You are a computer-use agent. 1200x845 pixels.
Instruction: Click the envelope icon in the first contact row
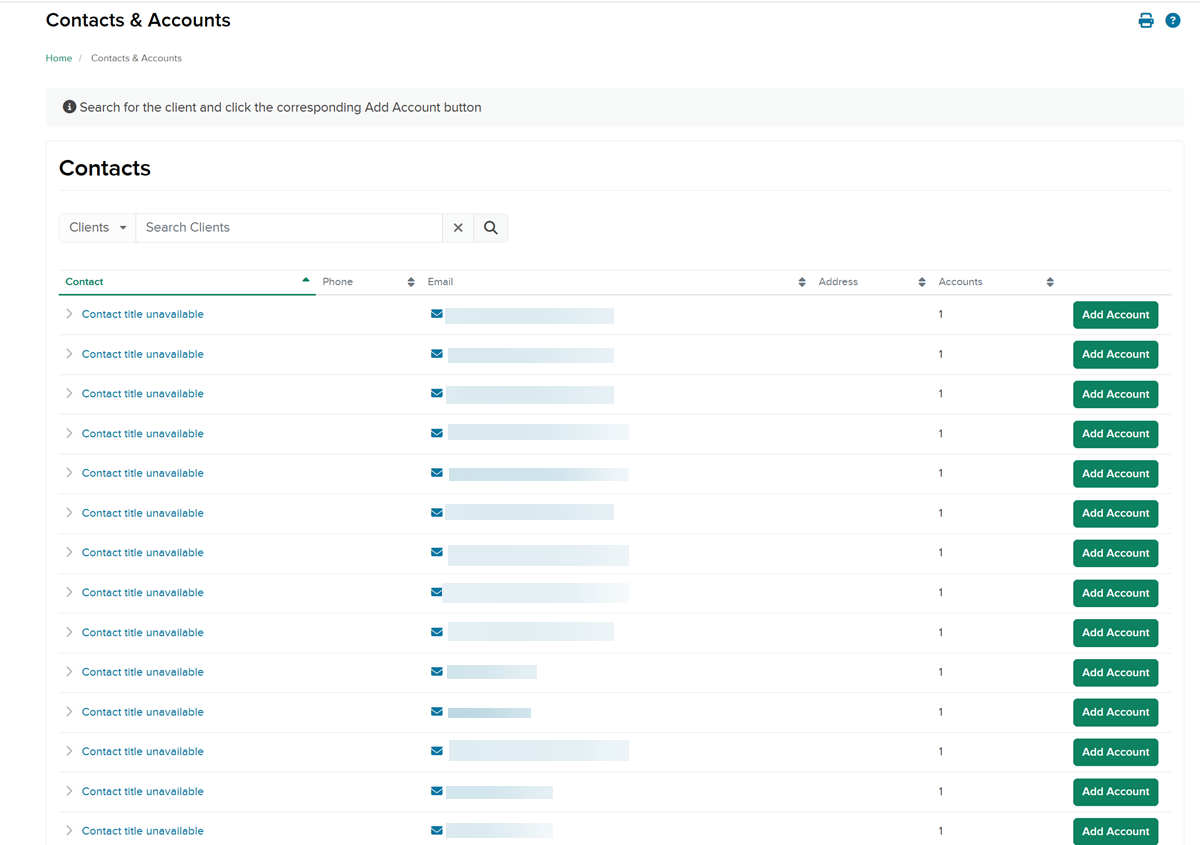click(437, 314)
